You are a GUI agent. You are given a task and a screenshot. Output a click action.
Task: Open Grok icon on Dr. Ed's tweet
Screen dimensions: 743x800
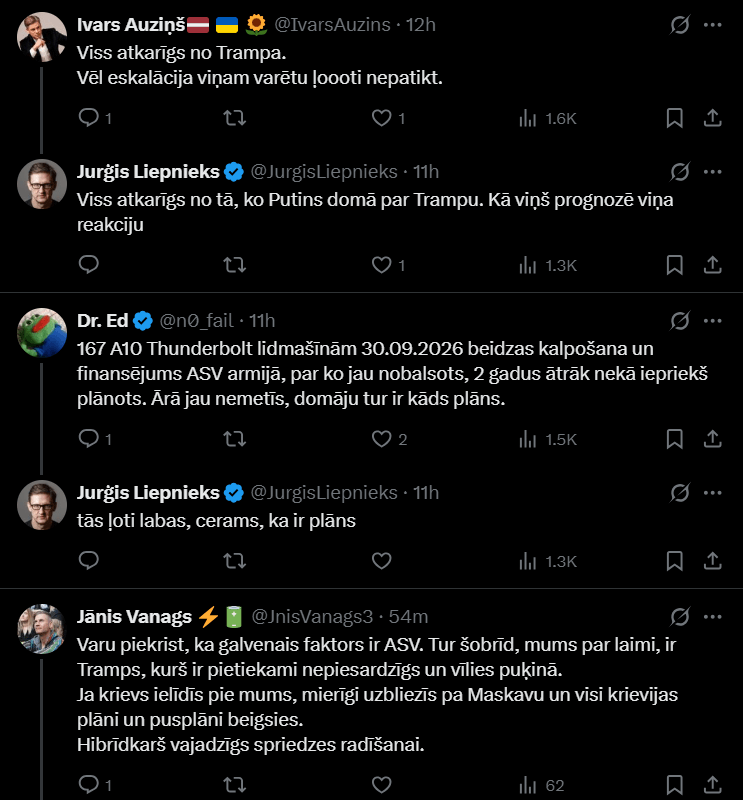pyautogui.click(x=680, y=321)
